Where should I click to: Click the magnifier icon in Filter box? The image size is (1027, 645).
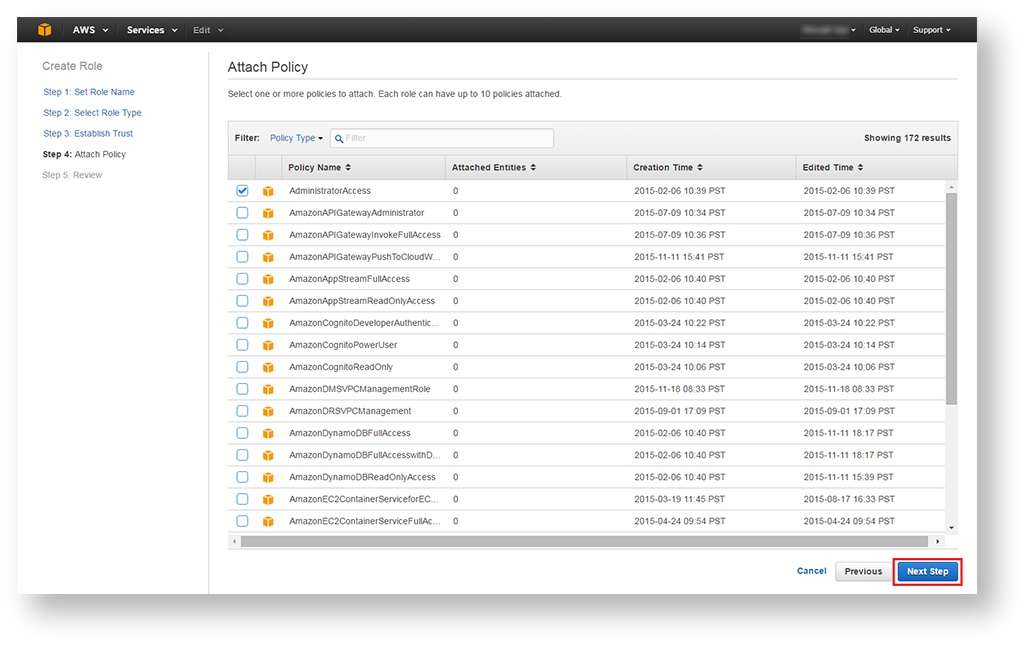(339, 138)
